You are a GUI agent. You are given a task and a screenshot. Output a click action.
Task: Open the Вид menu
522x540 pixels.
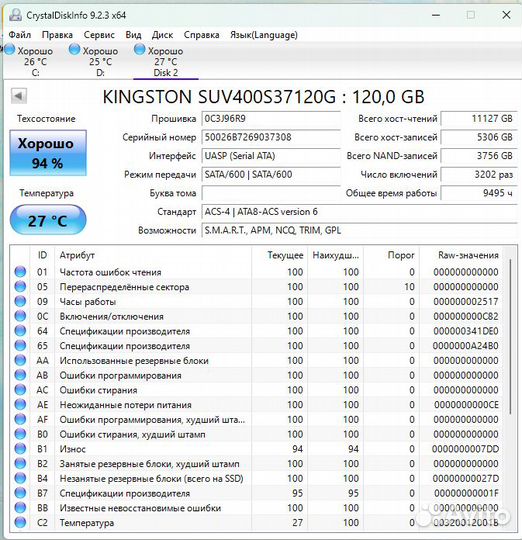coord(133,35)
